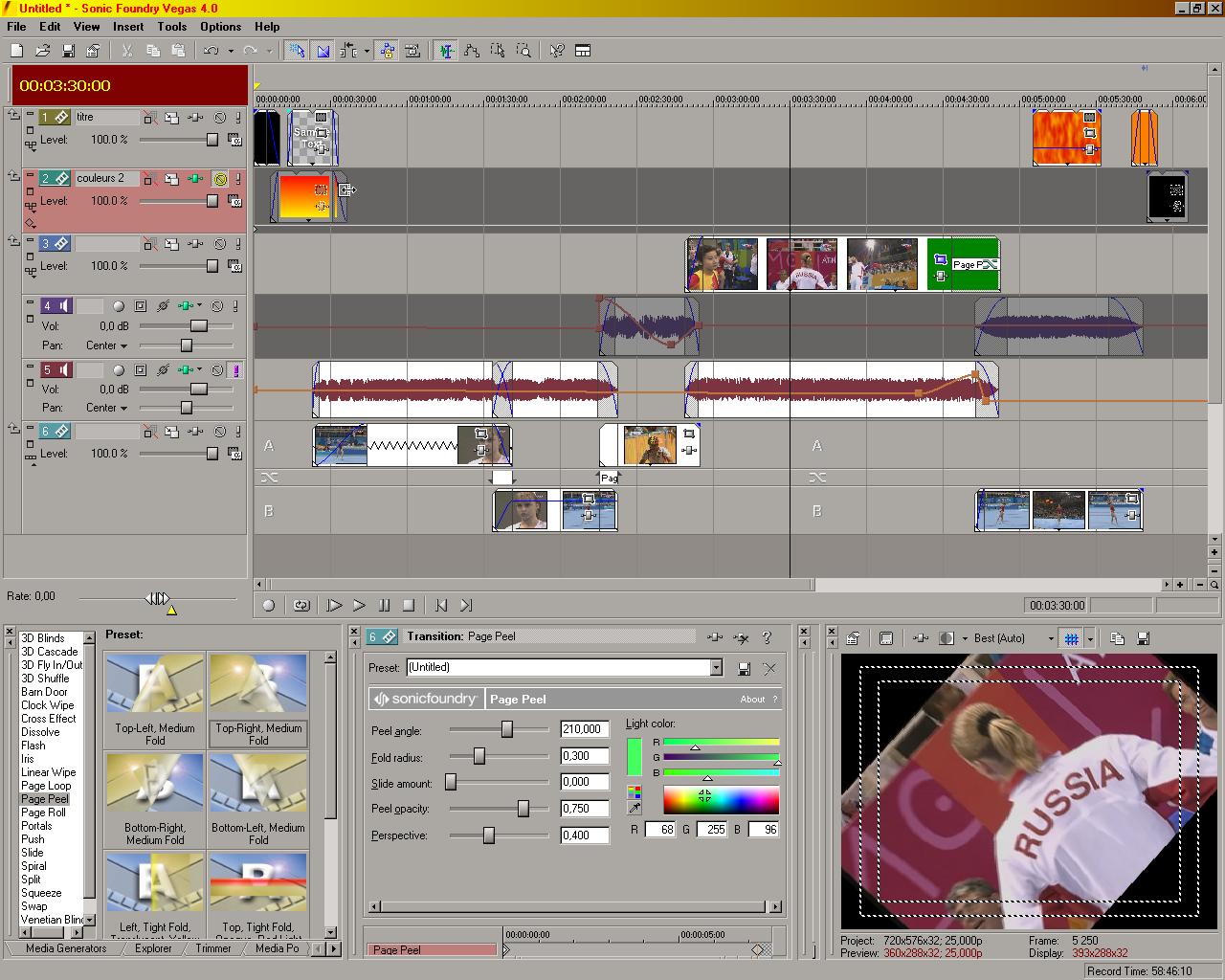Open the Options menu
This screenshot has height=980, width=1225.
[x=221, y=27]
